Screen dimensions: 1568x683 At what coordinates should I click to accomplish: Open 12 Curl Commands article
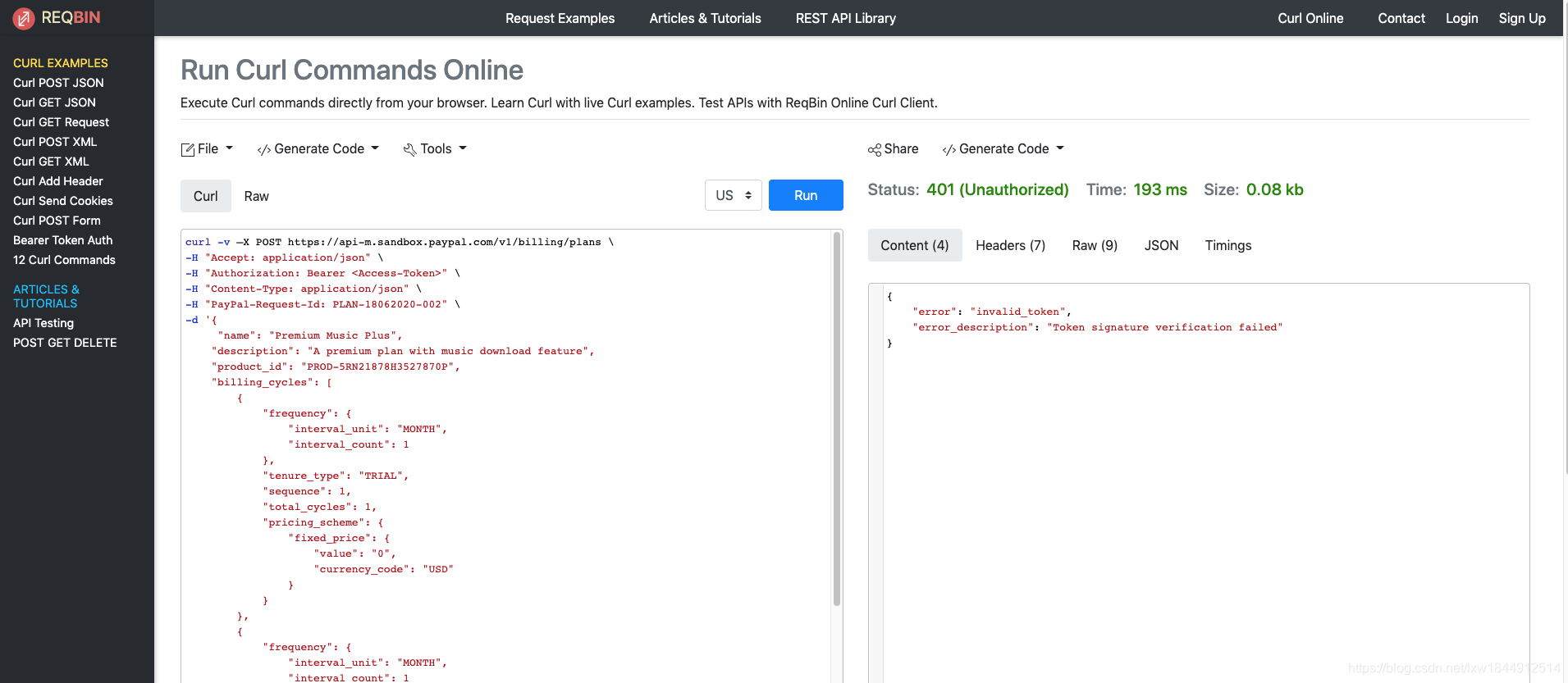(x=64, y=260)
